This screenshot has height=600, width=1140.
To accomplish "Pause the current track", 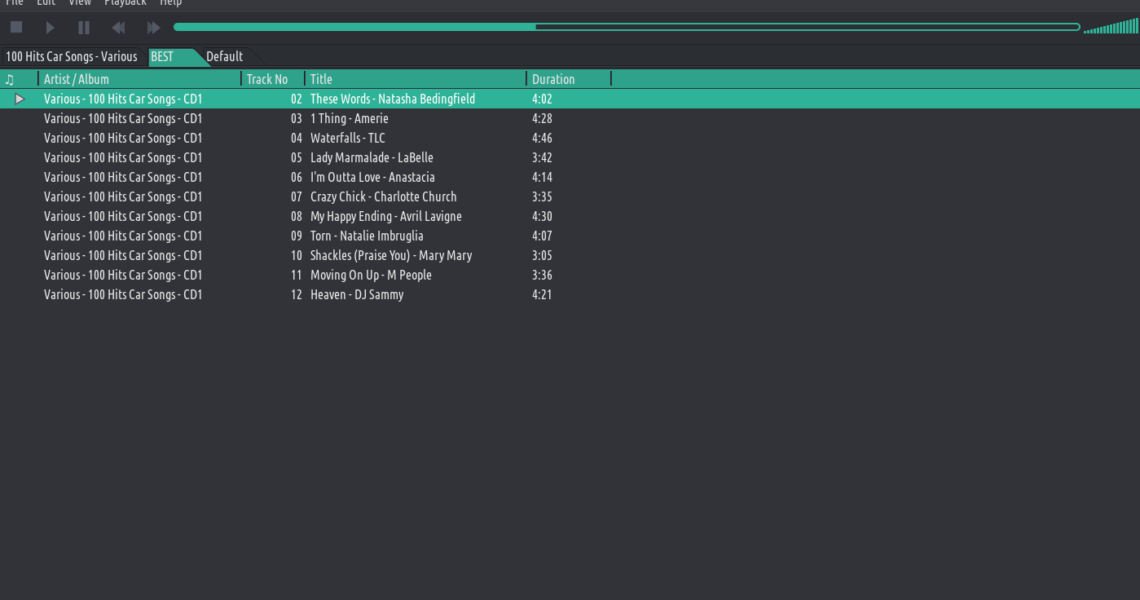I will (84, 28).
